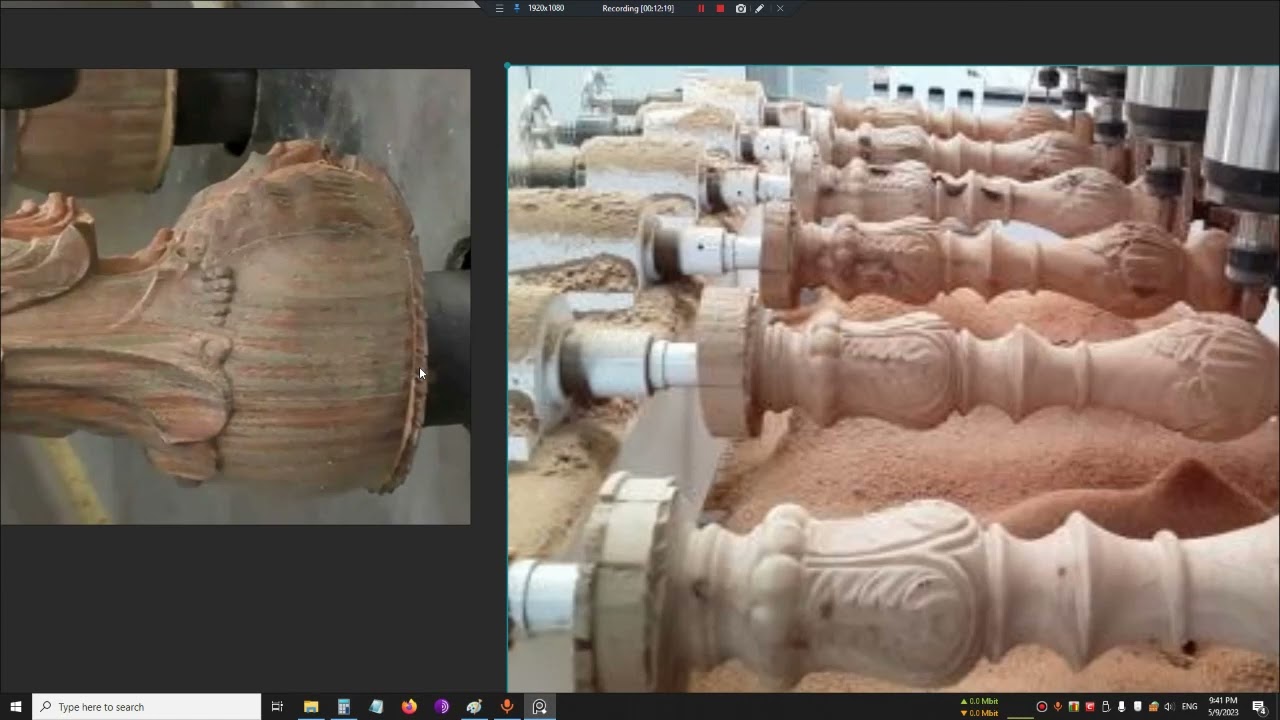Close the recording toolbar

click(780, 8)
